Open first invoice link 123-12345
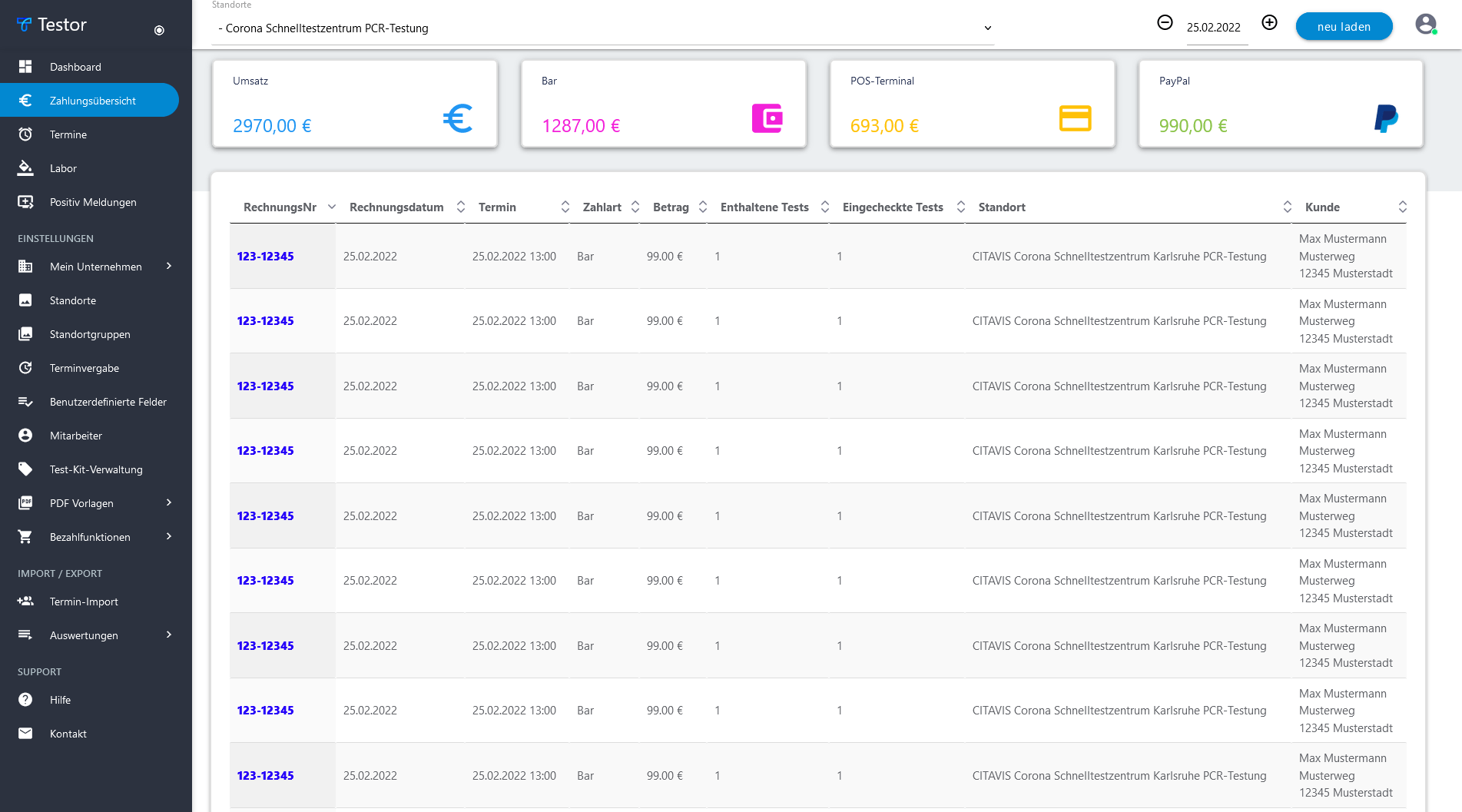Screen dimensions: 1462x812 click(265, 257)
